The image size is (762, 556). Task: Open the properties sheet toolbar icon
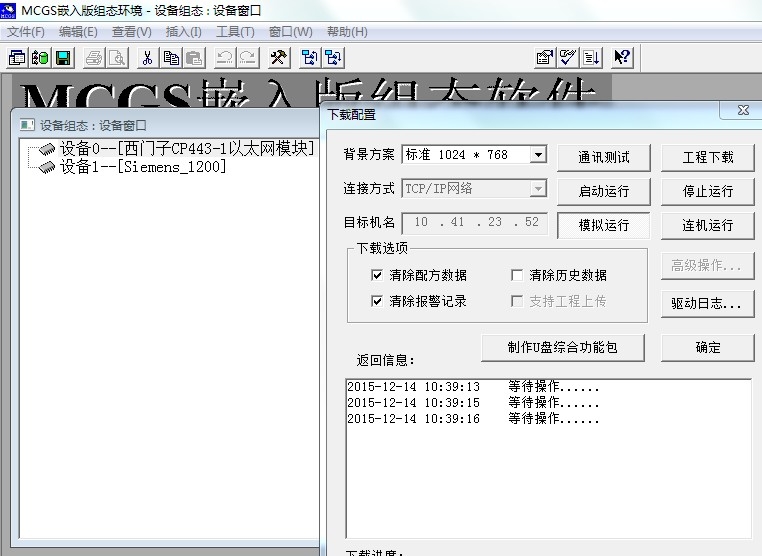pos(544,58)
